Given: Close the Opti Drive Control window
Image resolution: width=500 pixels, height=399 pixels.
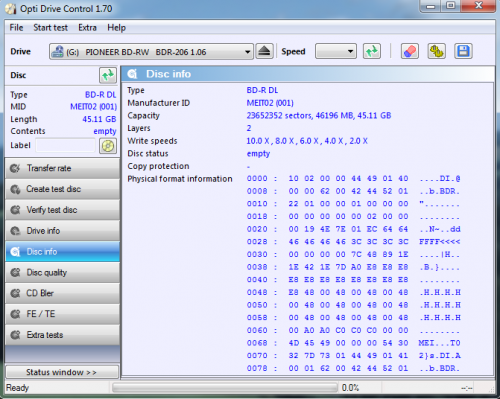Looking at the screenshot, I should pos(478,6).
